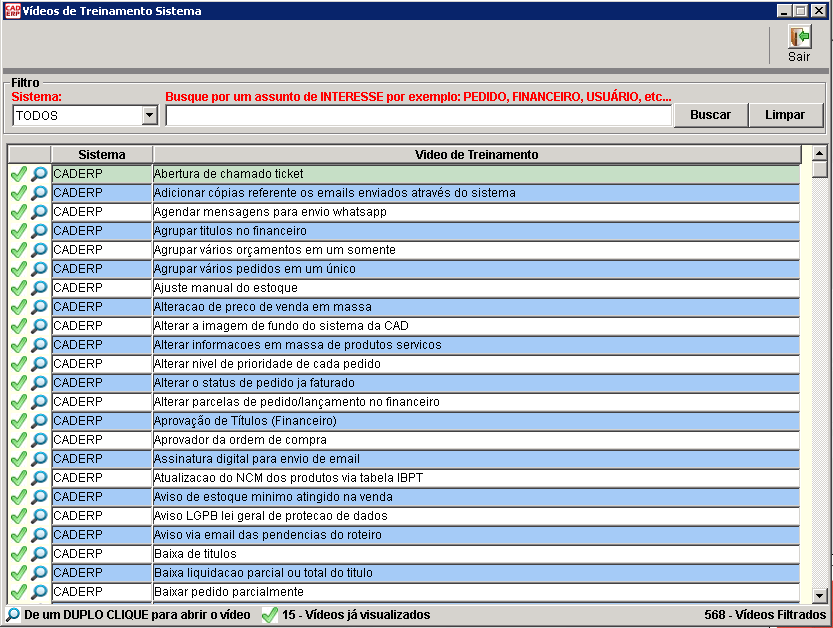833x628 pixels.
Task: Click CADERP cell in Baixa liquidacao parcial row
Action: coord(101,573)
